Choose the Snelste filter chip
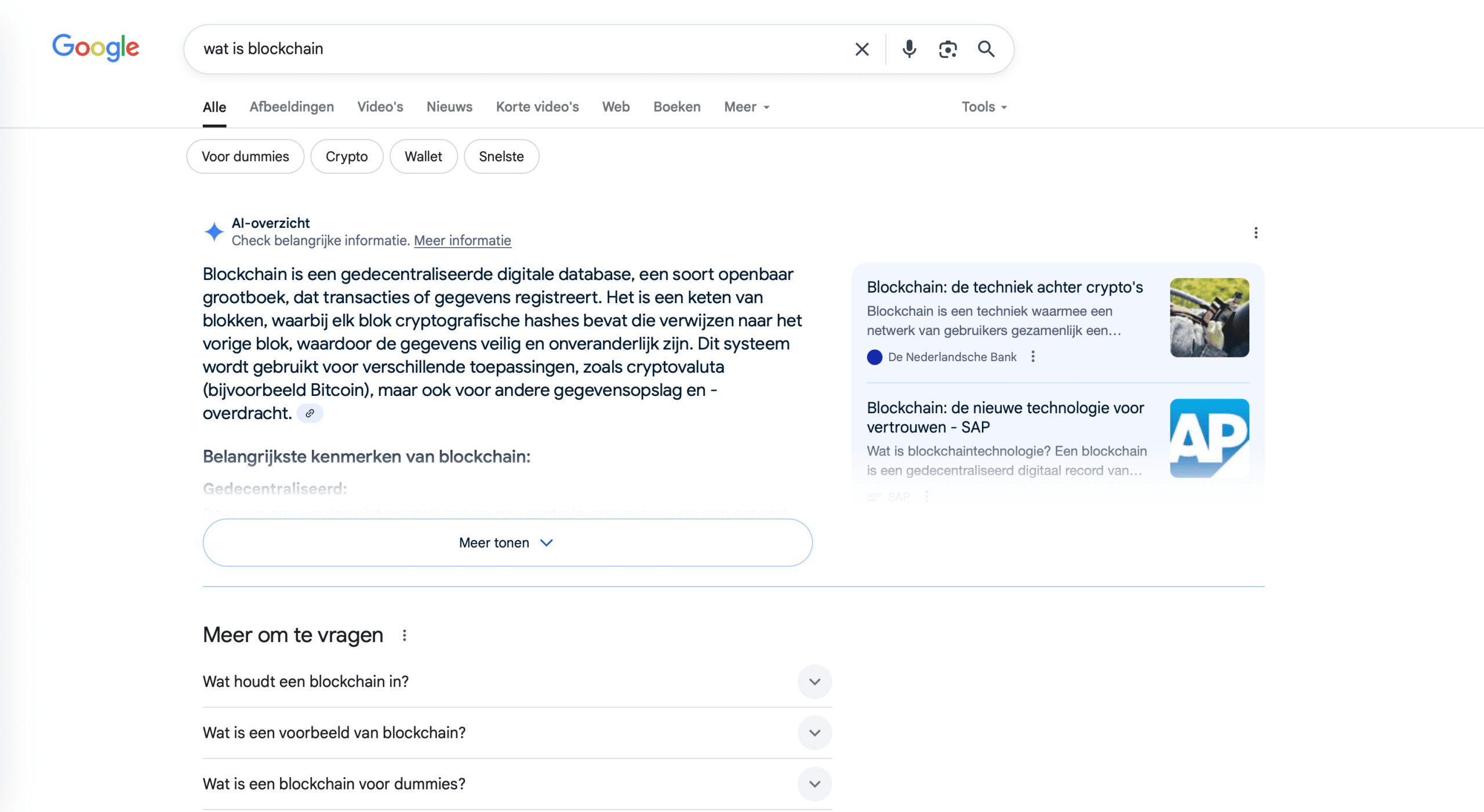 click(x=501, y=156)
